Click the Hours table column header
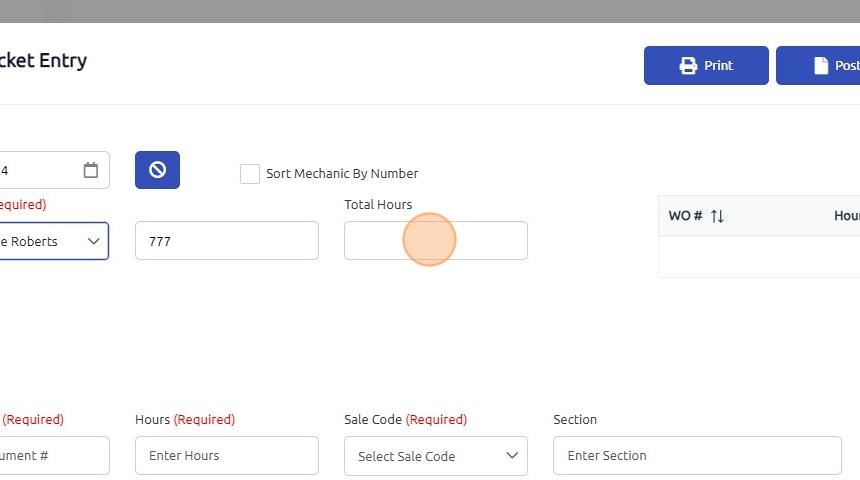860x480 pixels. pos(847,216)
